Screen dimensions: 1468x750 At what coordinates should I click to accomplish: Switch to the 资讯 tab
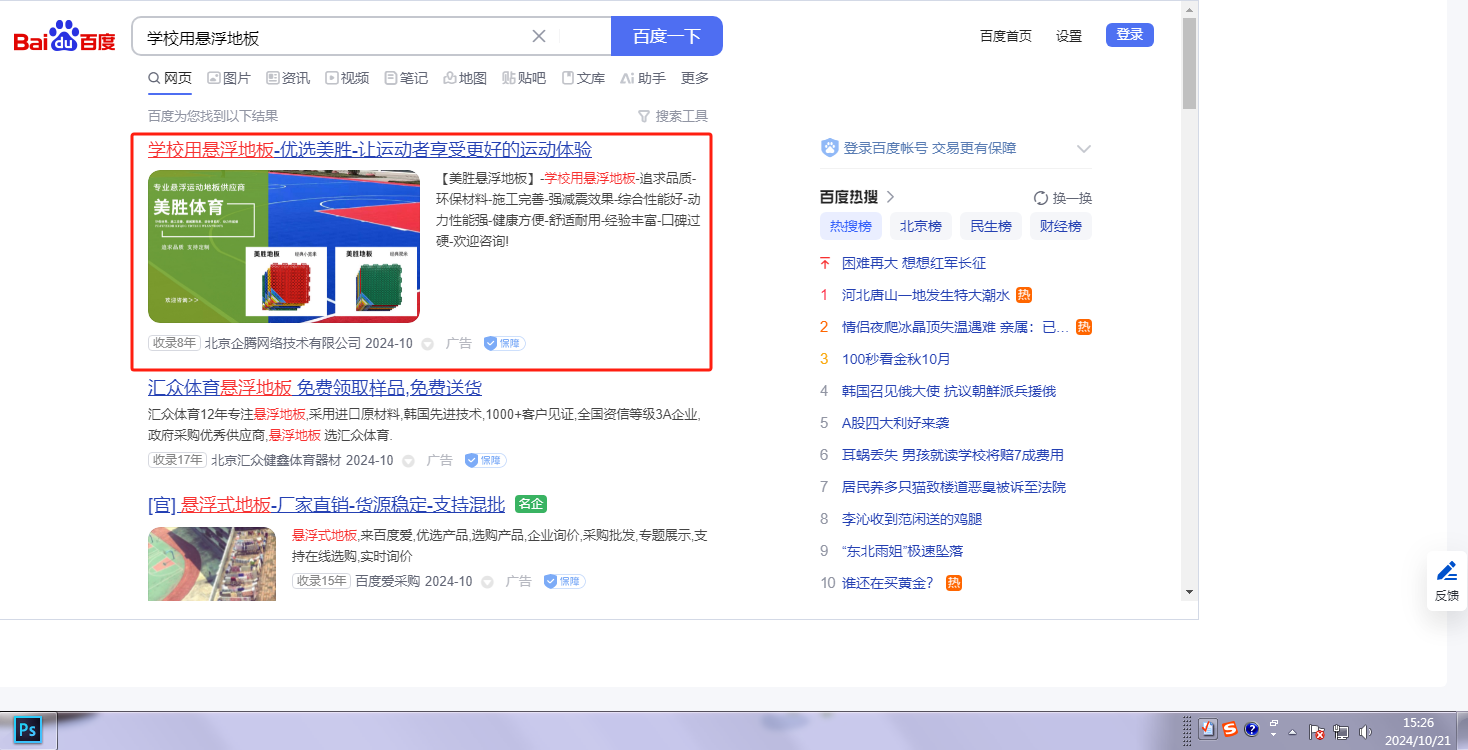click(x=288, y=78)
